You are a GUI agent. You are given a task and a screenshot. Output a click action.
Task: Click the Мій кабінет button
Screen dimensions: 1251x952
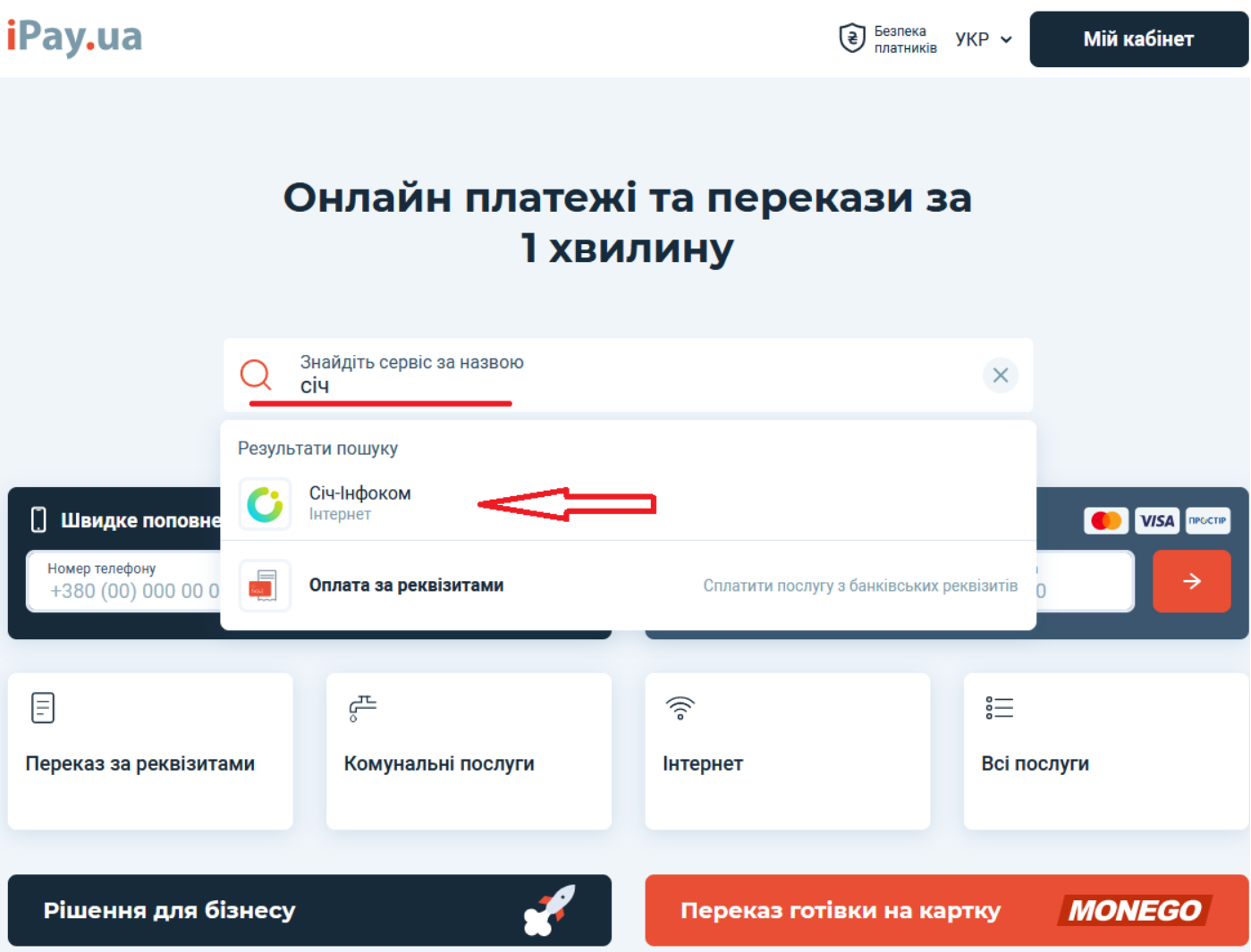pyautogui.click(x=1138, y=39)
